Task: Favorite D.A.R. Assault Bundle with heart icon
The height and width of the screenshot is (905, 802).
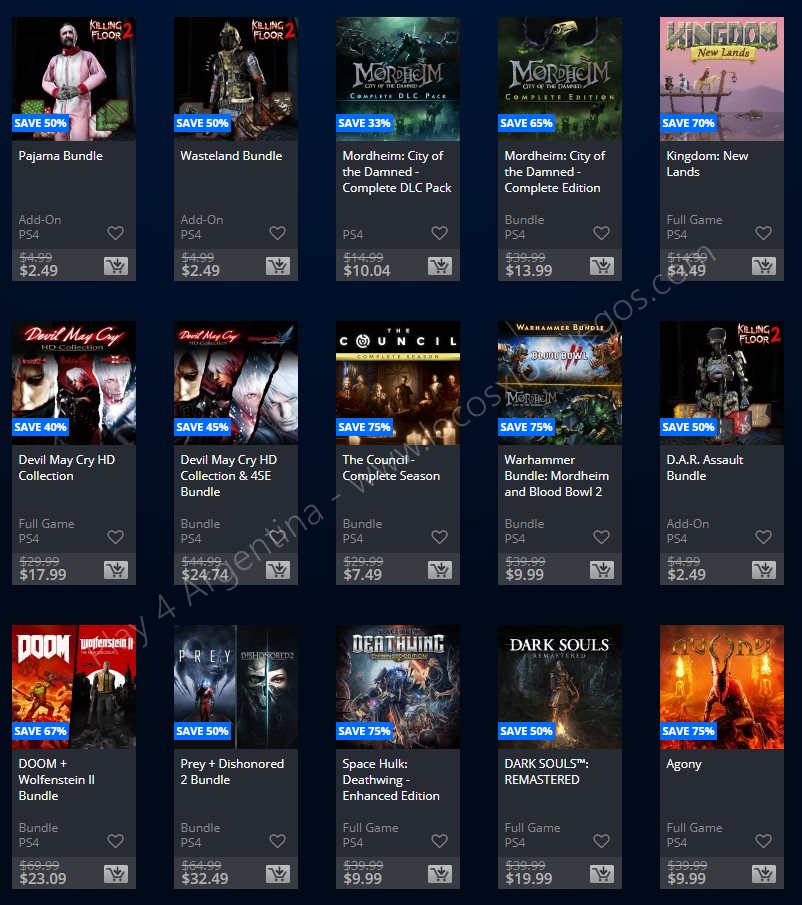Action: pyautogui.click(x=763, y=537)
